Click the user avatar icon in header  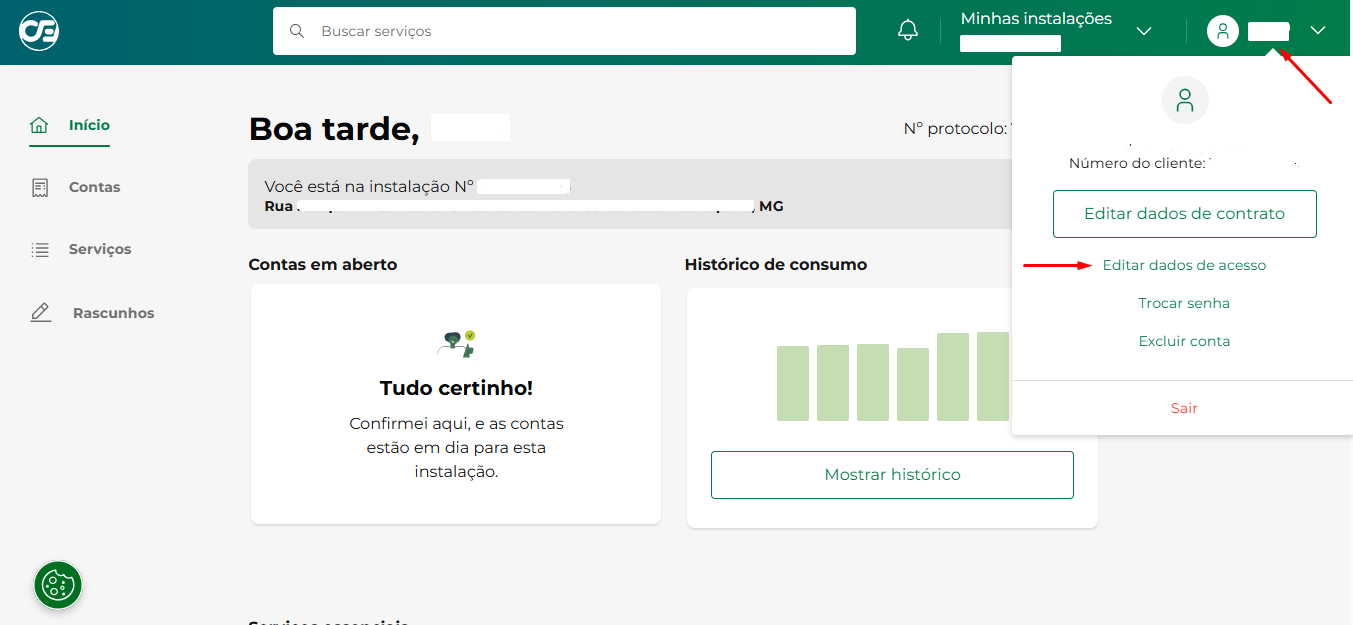click(x=1222, y=31)
